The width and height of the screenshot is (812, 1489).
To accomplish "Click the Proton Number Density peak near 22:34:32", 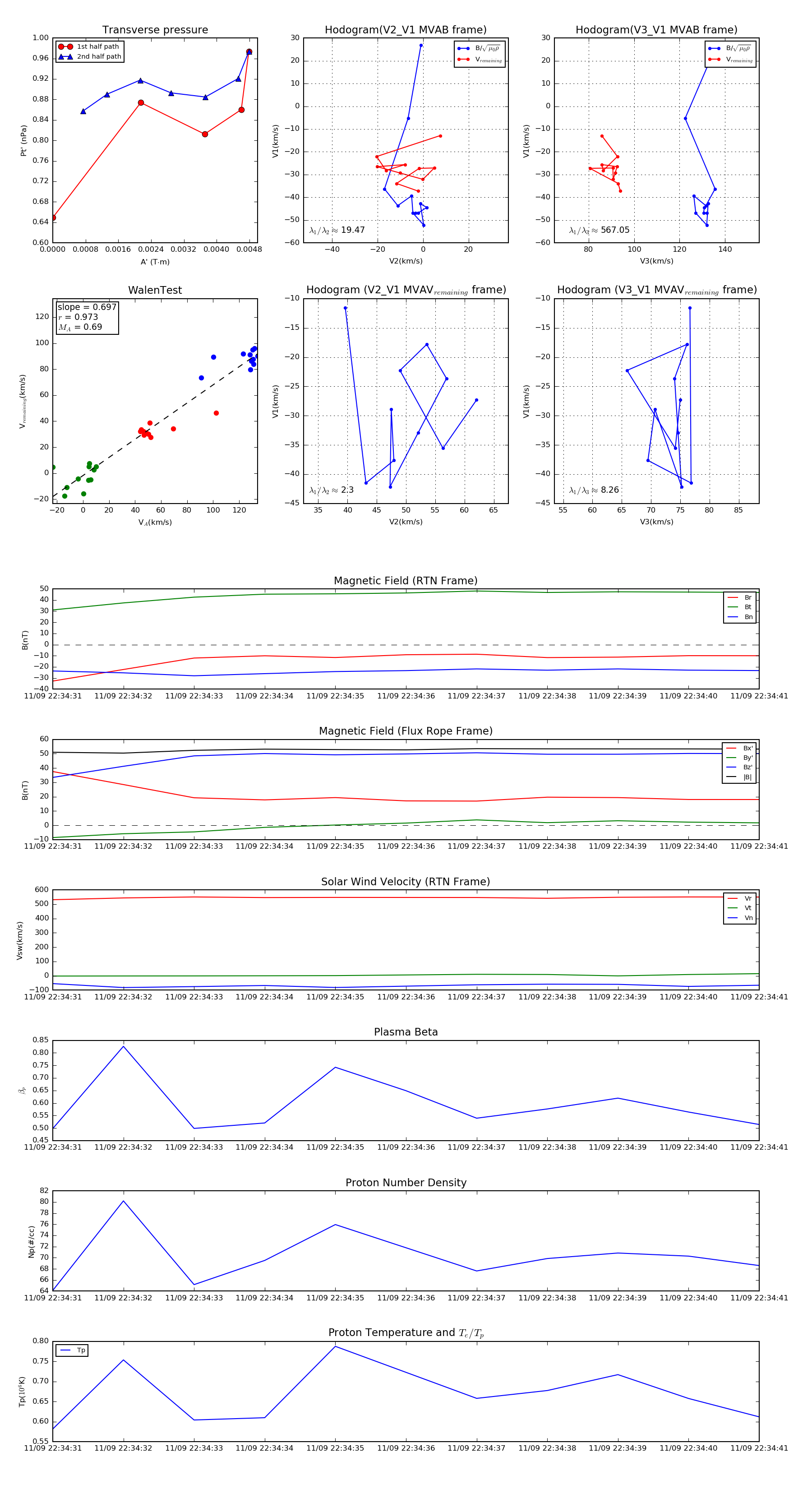I will 123,1201.
